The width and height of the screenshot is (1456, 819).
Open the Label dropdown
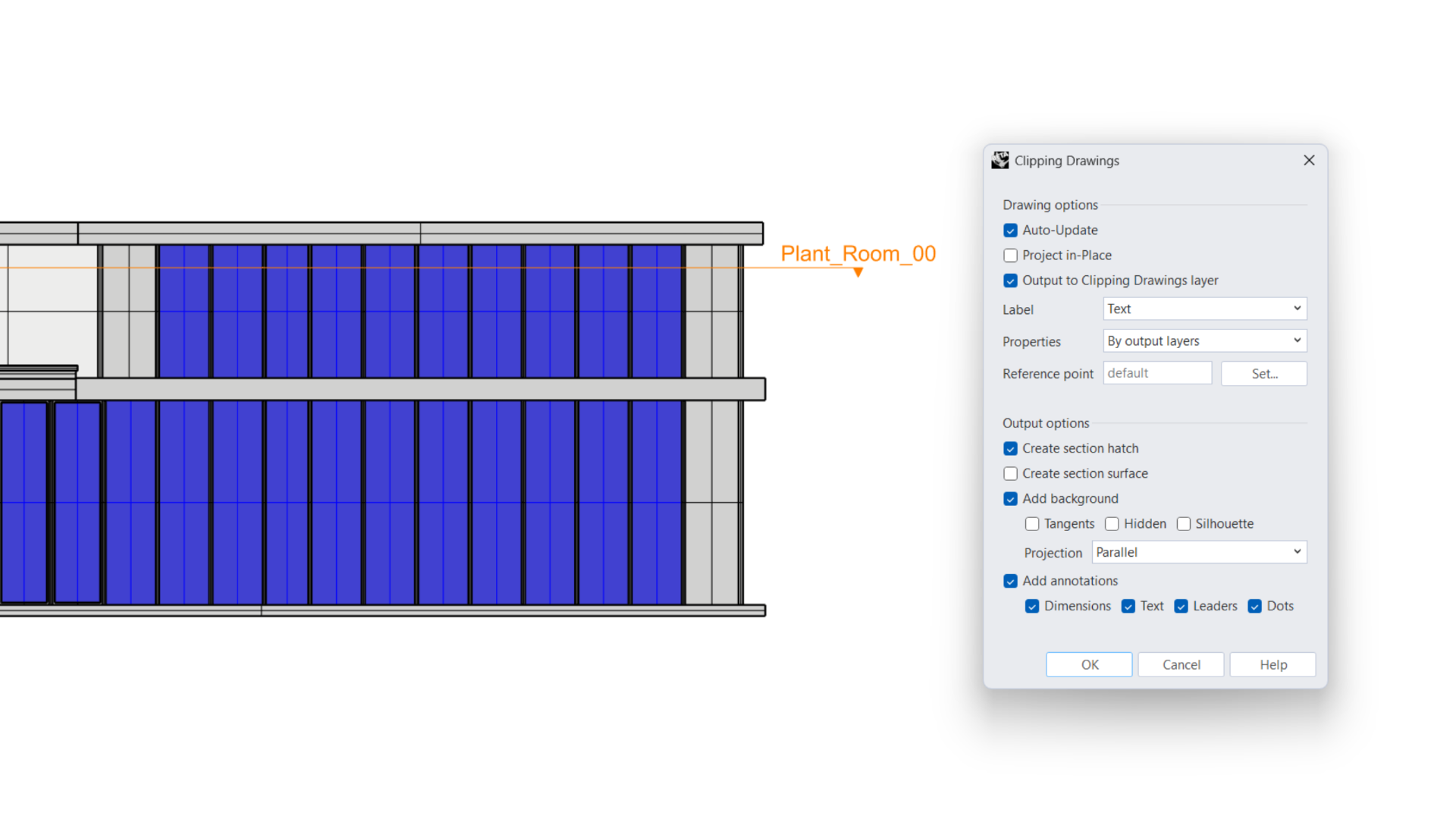pyautogui.click(x=1205, y=309)
